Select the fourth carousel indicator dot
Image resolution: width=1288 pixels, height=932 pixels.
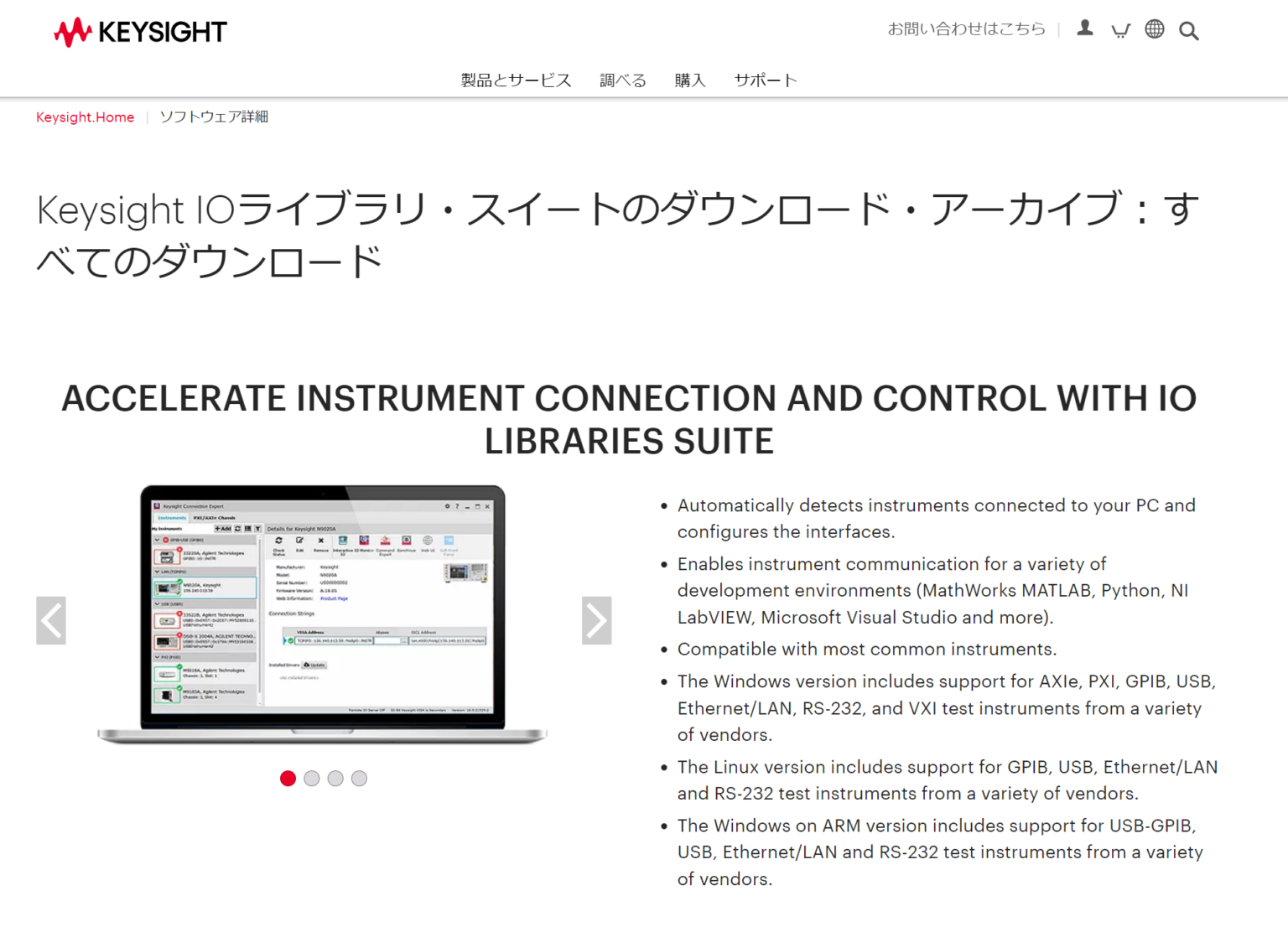(x=359, y=779)
